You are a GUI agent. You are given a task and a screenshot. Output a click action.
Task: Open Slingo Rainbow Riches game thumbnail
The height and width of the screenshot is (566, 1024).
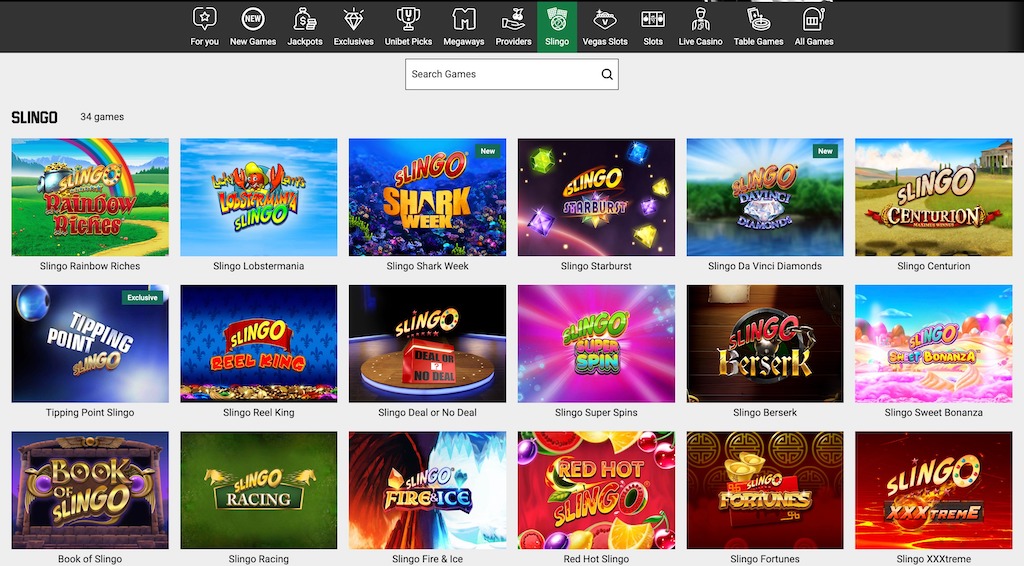[x=90, y=197]
